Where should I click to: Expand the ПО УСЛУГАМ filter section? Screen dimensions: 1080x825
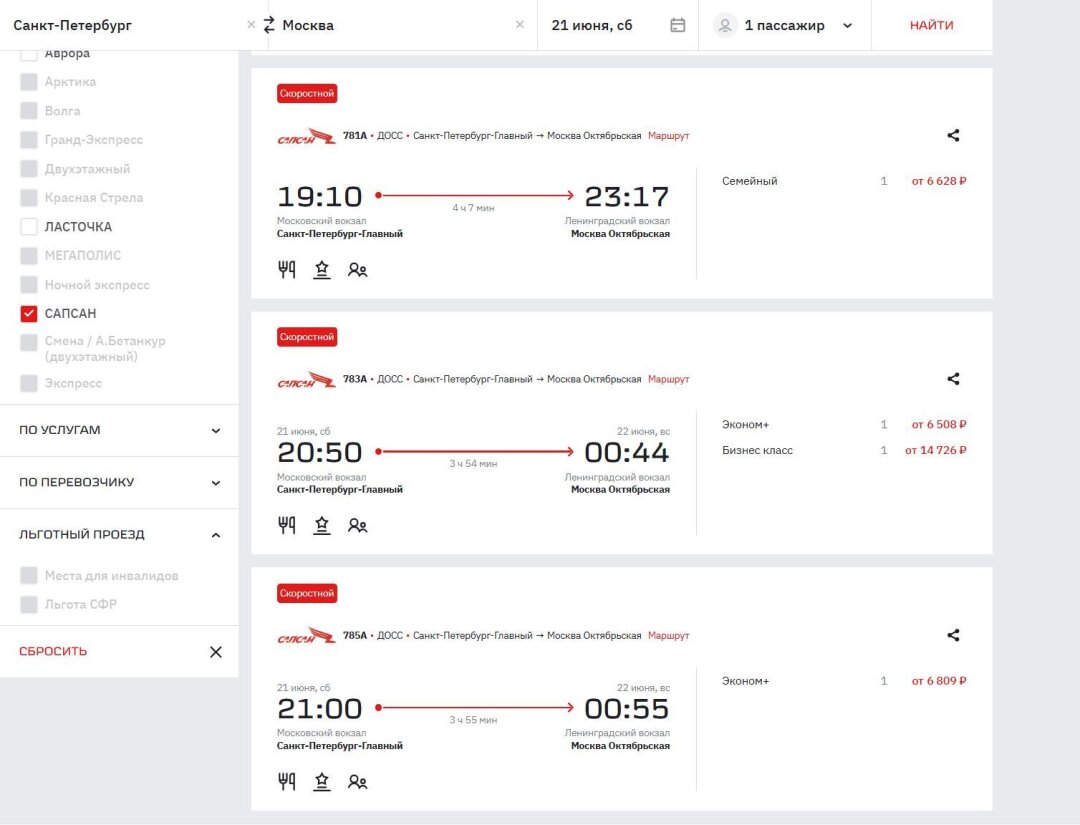click(119, 430)
